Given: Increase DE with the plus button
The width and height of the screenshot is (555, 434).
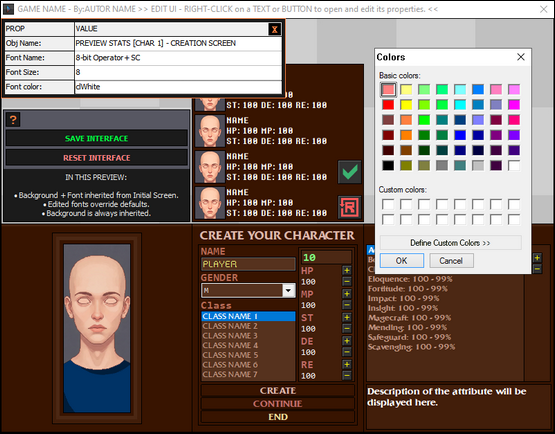Looking at the screenshot, I should (347, 341).
